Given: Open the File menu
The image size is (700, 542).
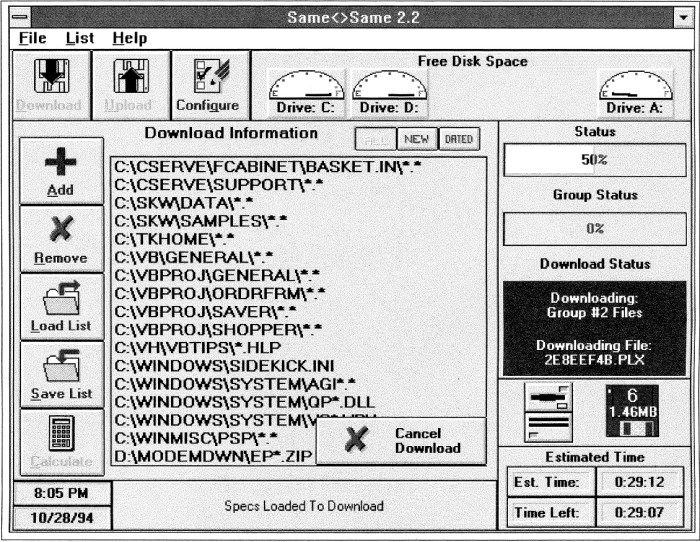Looking at the screenshot, I should pos(32,38).
